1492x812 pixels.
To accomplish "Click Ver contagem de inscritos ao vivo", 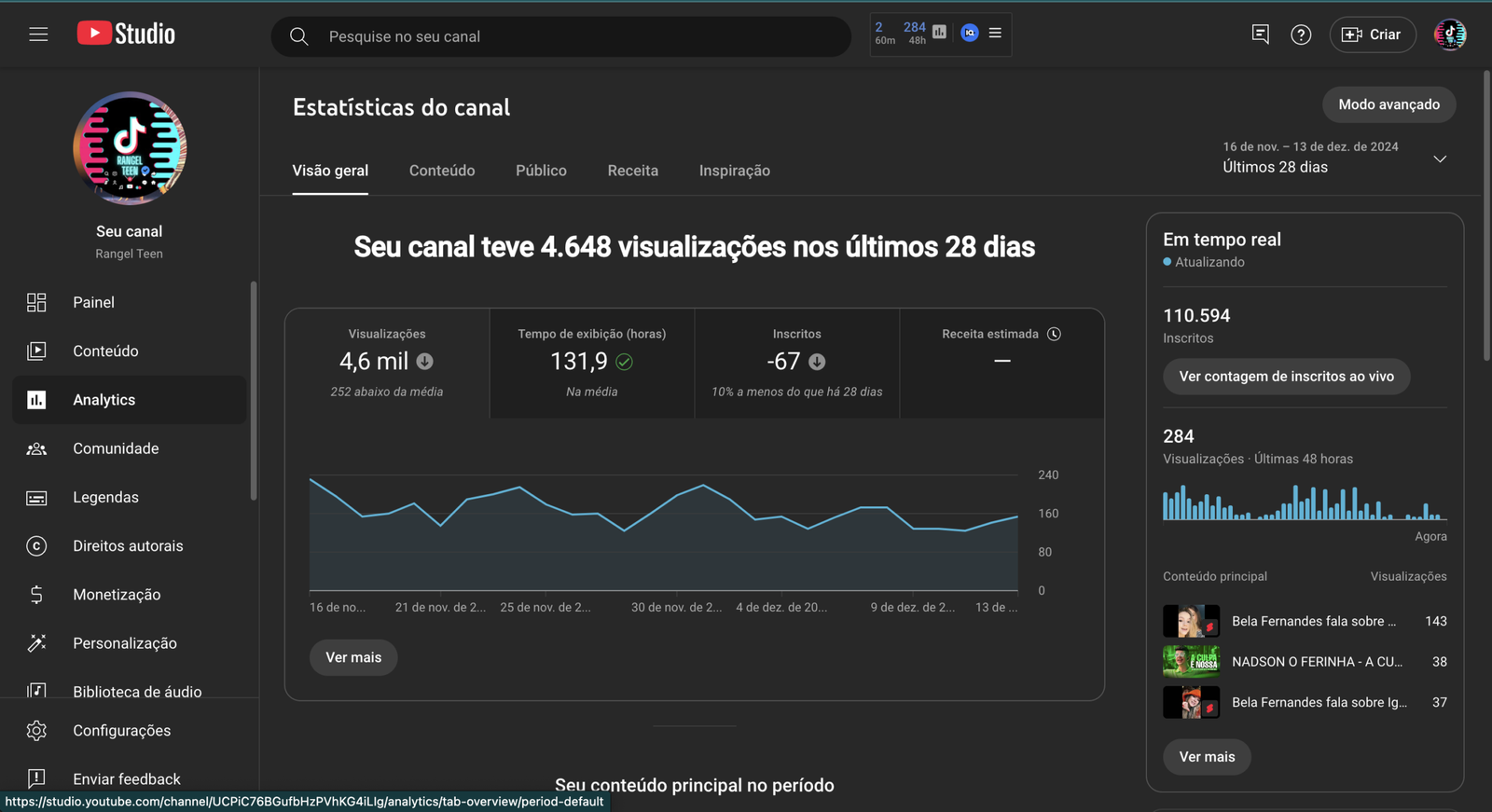I will (1286, 377).
